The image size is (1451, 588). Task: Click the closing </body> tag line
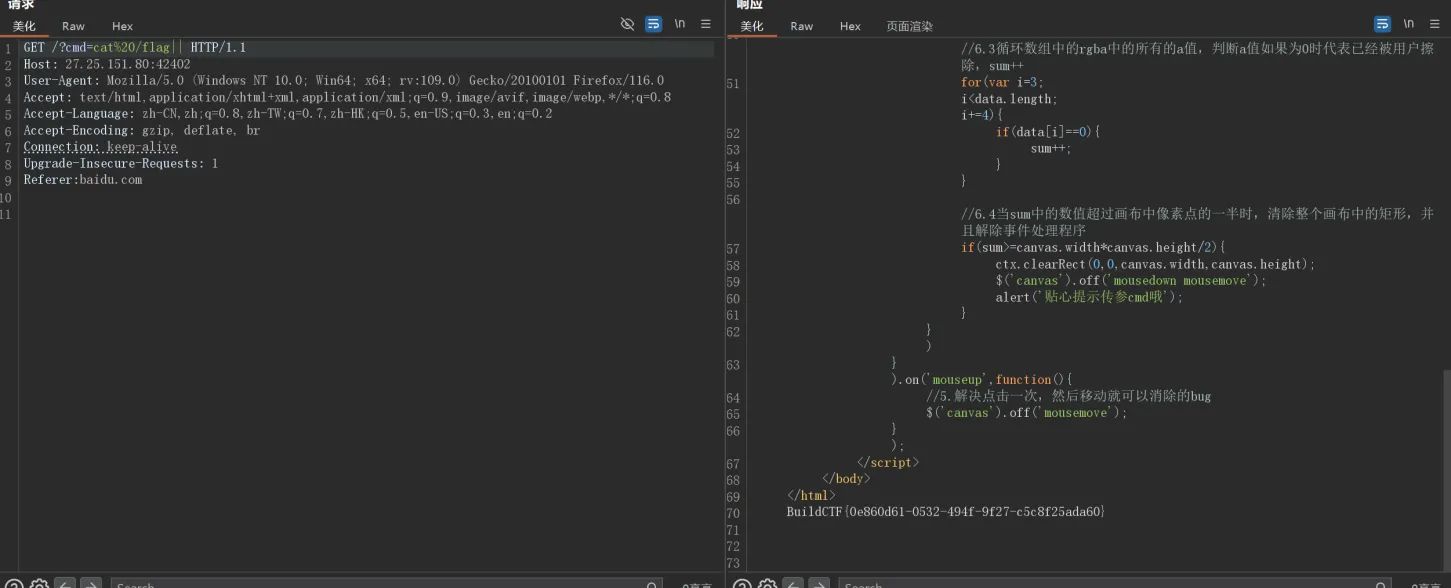[846, 479]
